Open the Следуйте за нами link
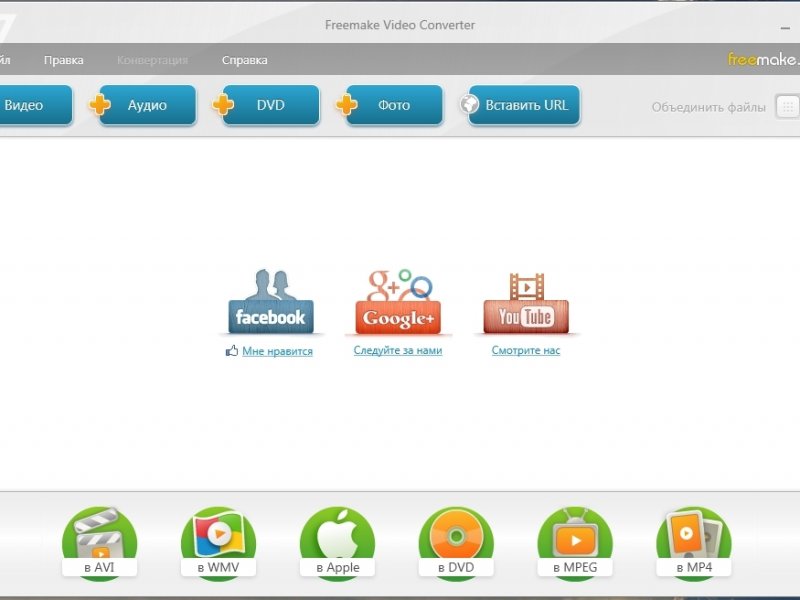This screenshot has width=800, height=600. click(398, 351)
